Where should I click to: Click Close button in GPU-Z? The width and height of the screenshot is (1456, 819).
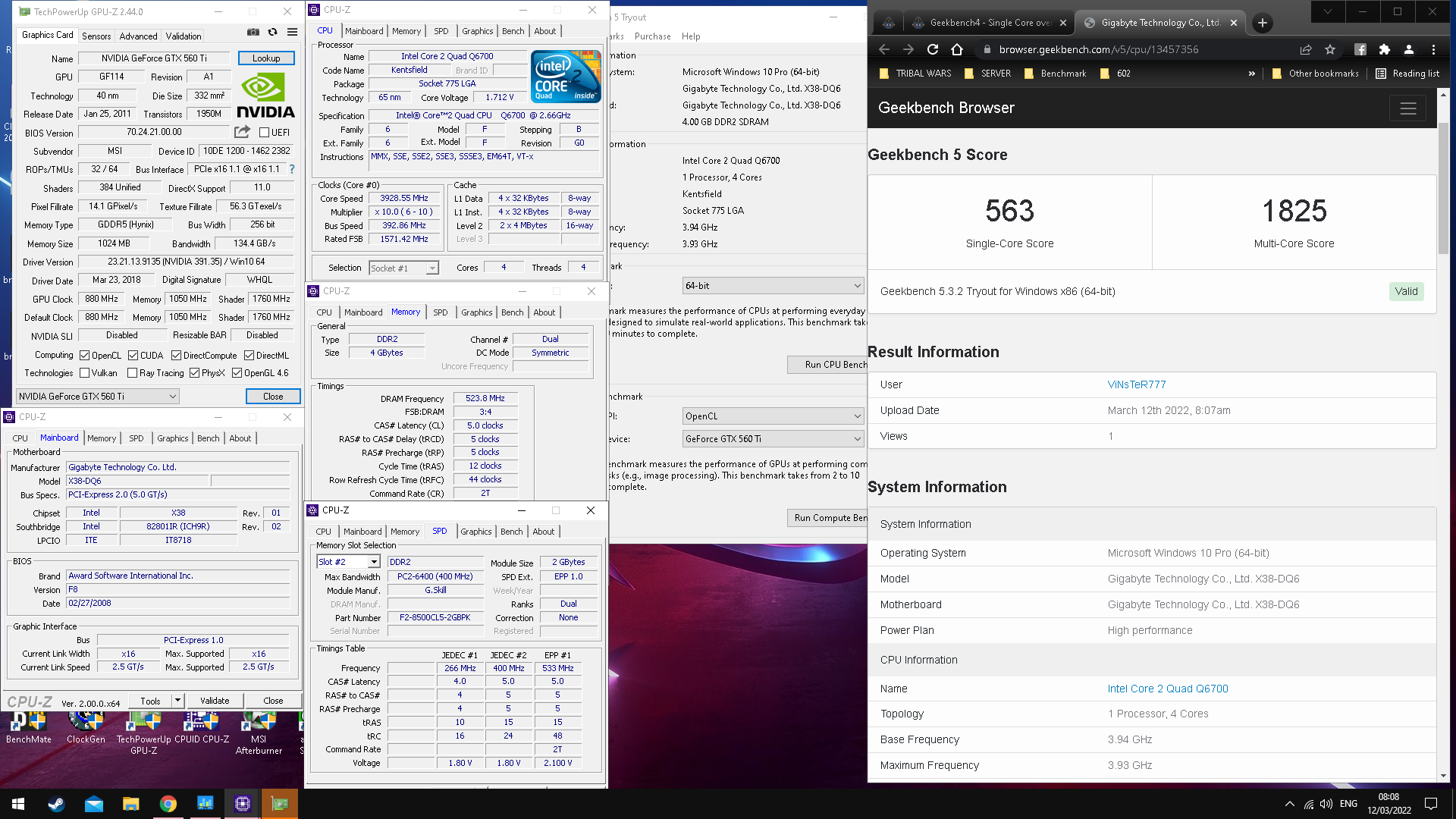[x=273, y=397]
